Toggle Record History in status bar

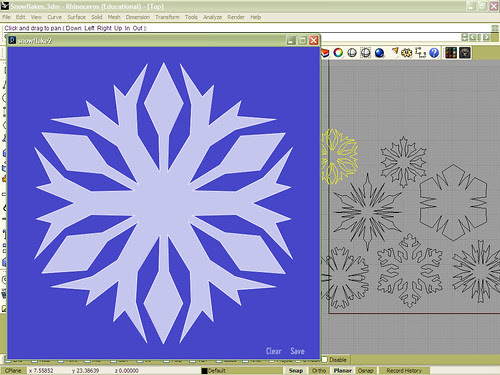pyautogui.click(x=404, y=370)
